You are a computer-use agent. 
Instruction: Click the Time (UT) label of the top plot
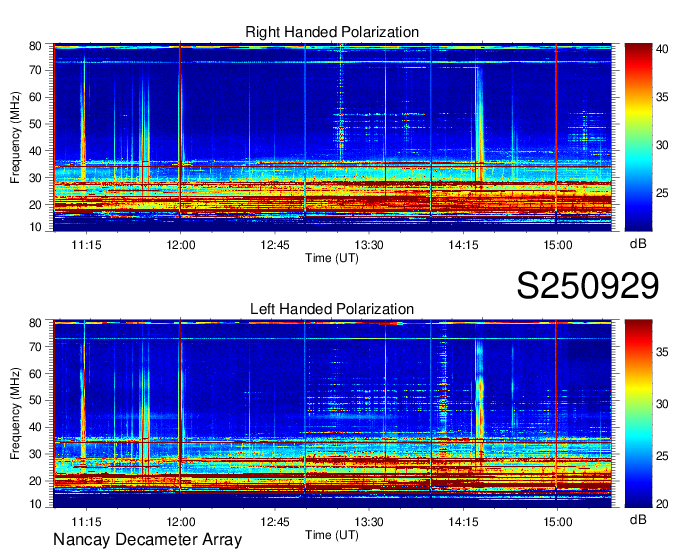click(332, 257)
